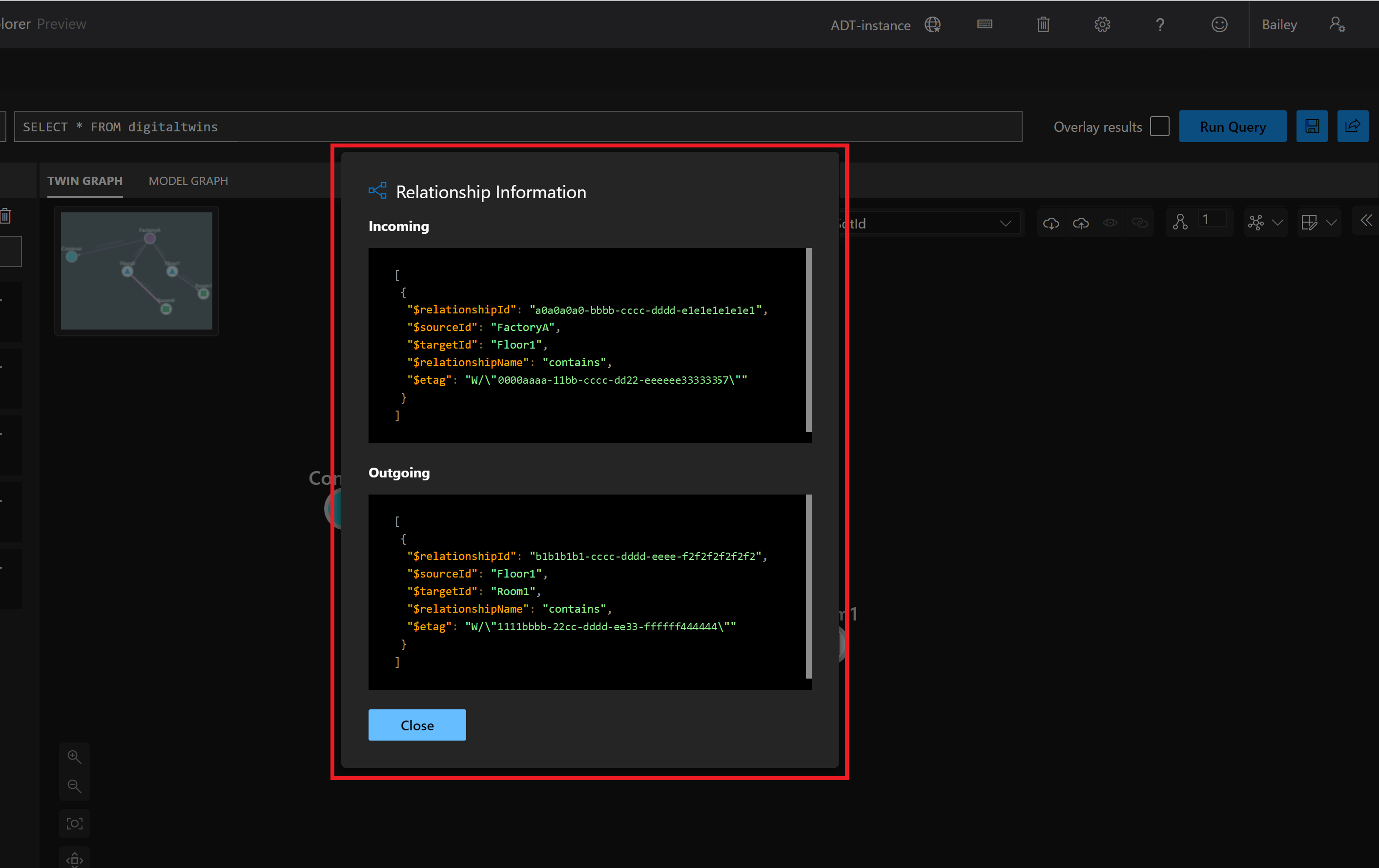Close the Relationship Information dialog

417,725
